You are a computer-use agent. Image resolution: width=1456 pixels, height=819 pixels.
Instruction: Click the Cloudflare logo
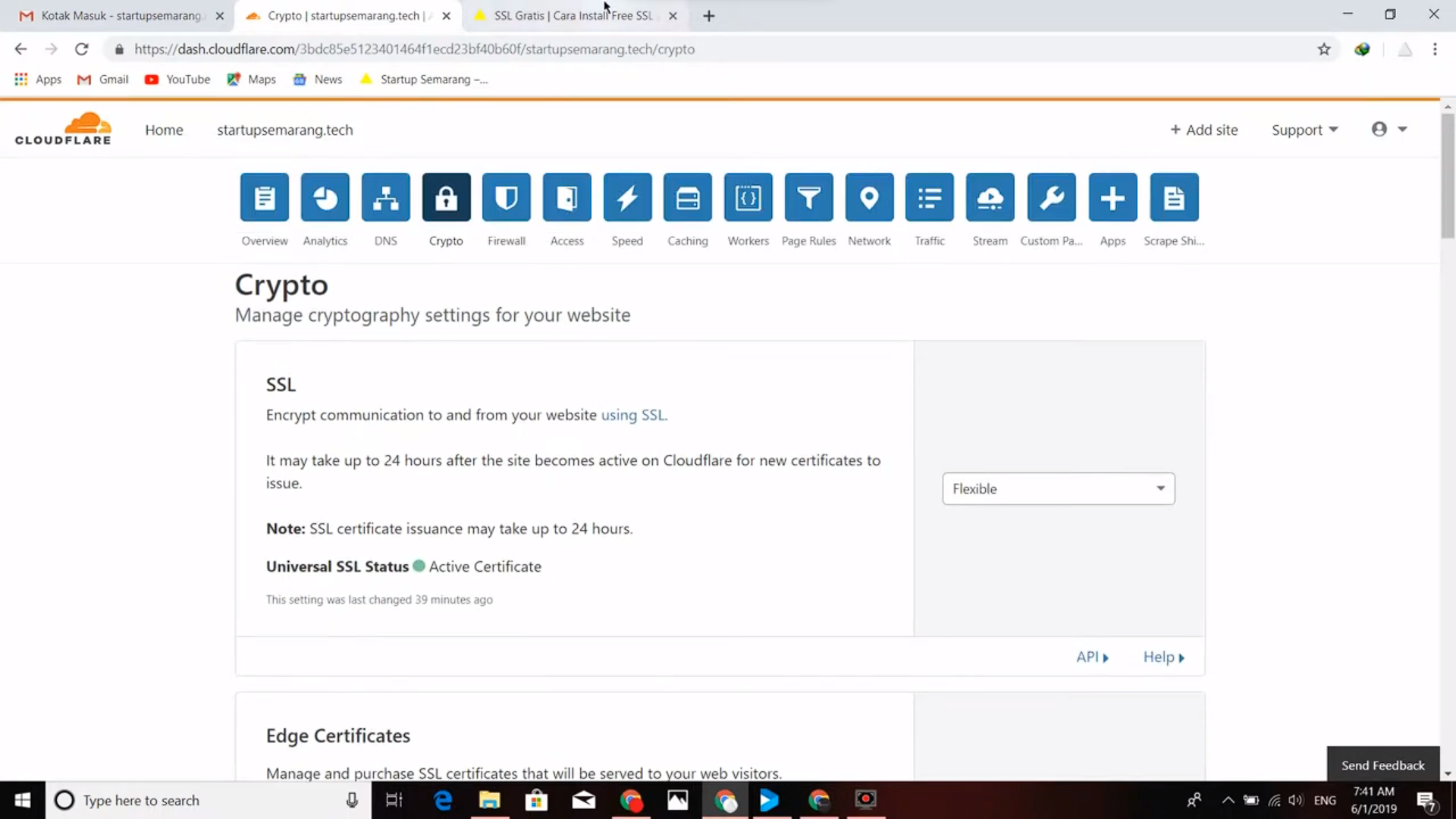click(63, 129)
